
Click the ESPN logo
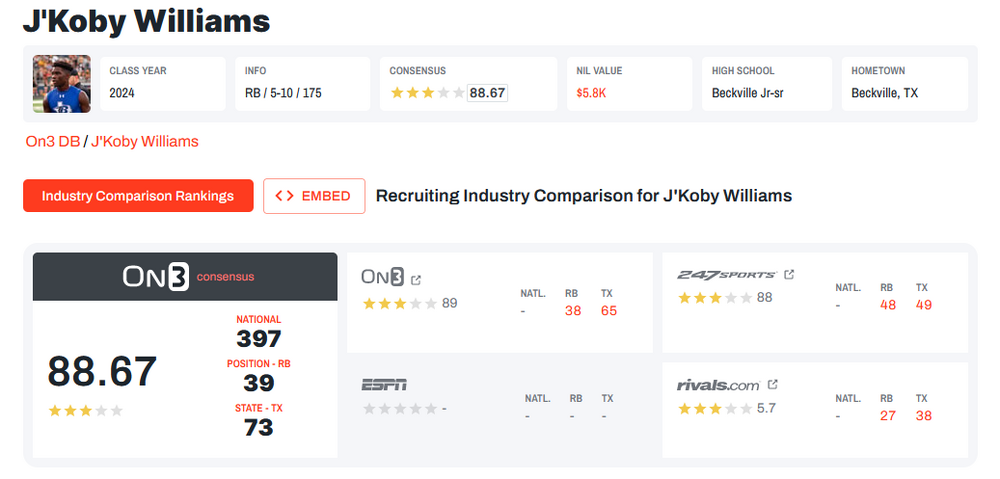pos(384,385)
